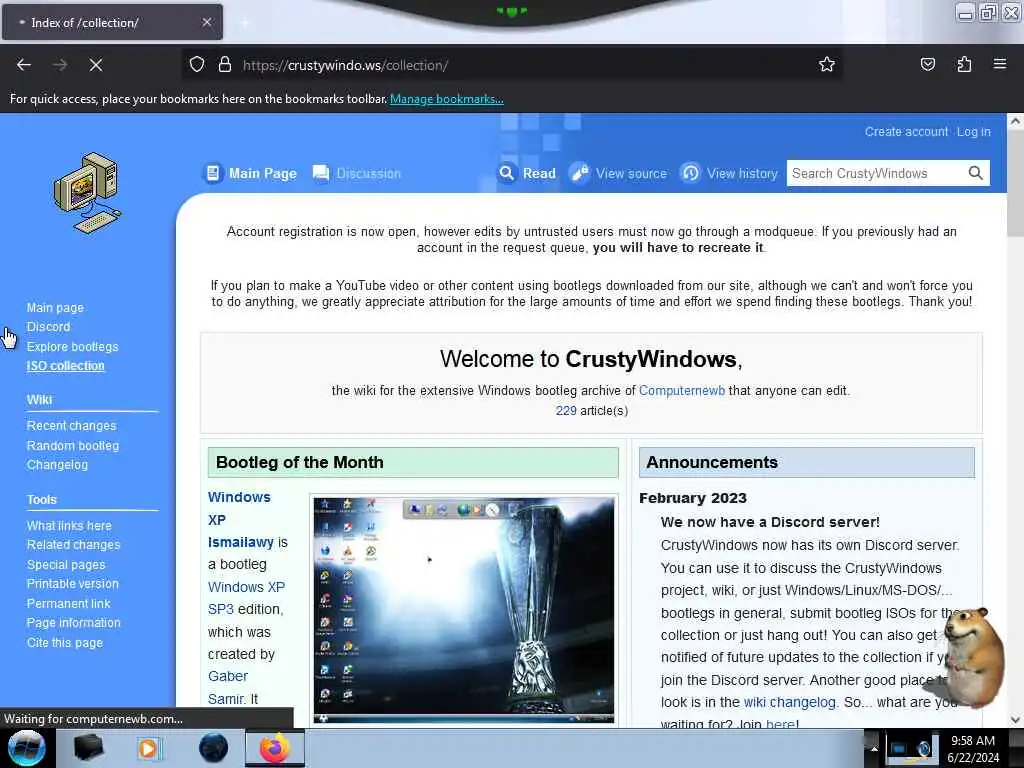Click the search magnifier icon in wiki search
The width and height of the screenshot is (1024, 768).
coord(976,173)
